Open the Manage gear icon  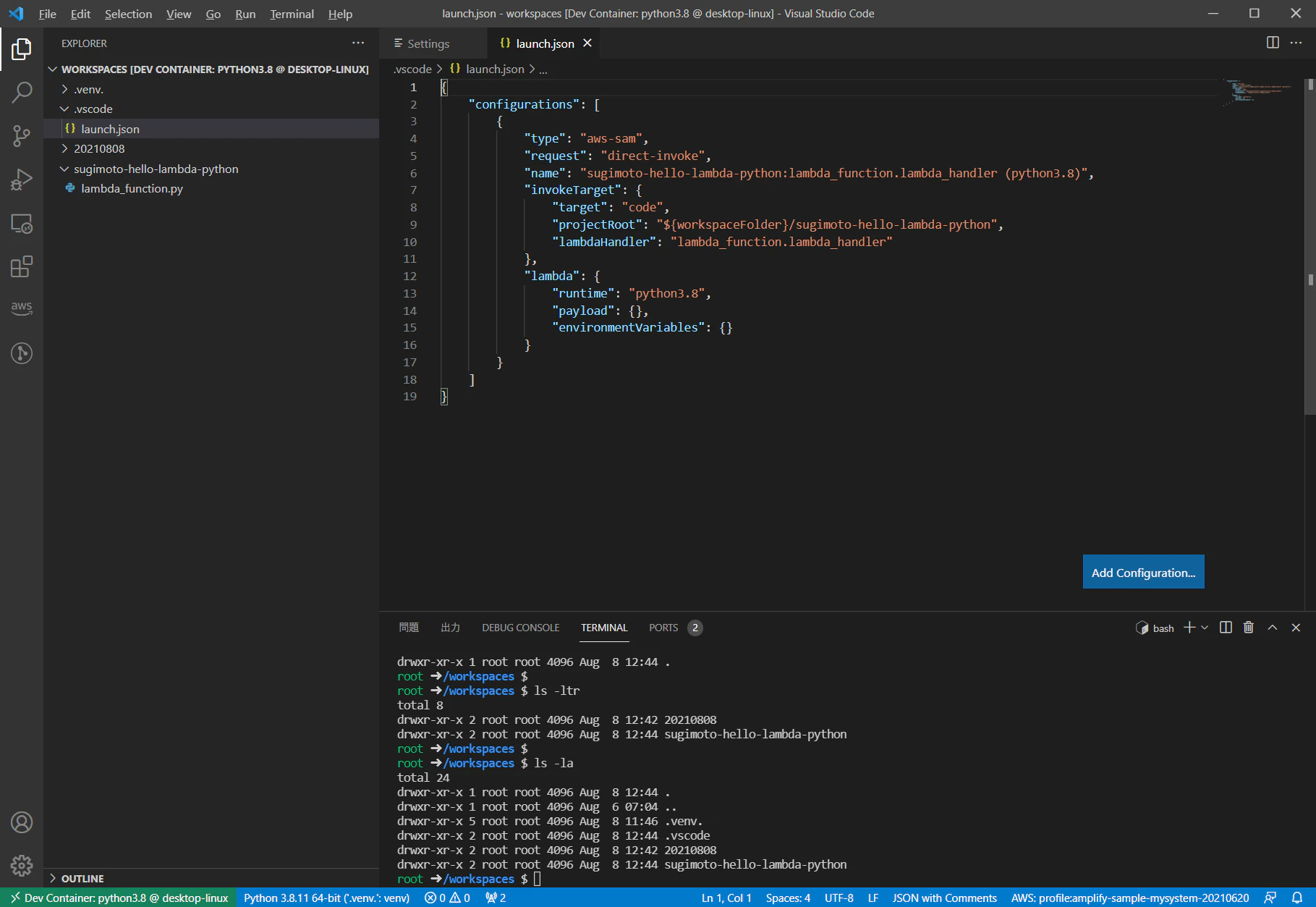point(22,865)
